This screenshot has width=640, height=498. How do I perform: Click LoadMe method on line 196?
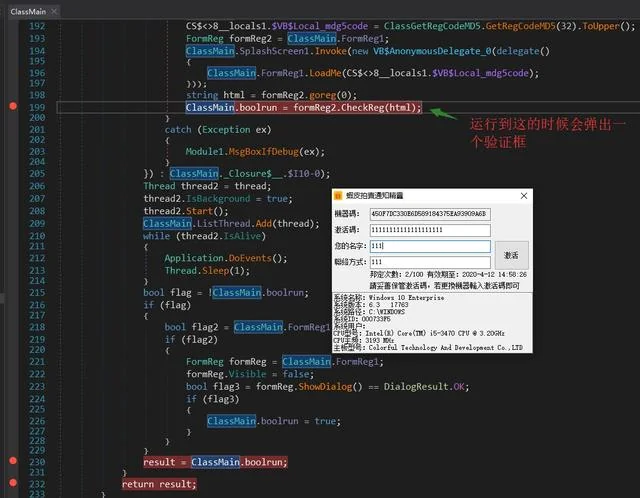325,73
